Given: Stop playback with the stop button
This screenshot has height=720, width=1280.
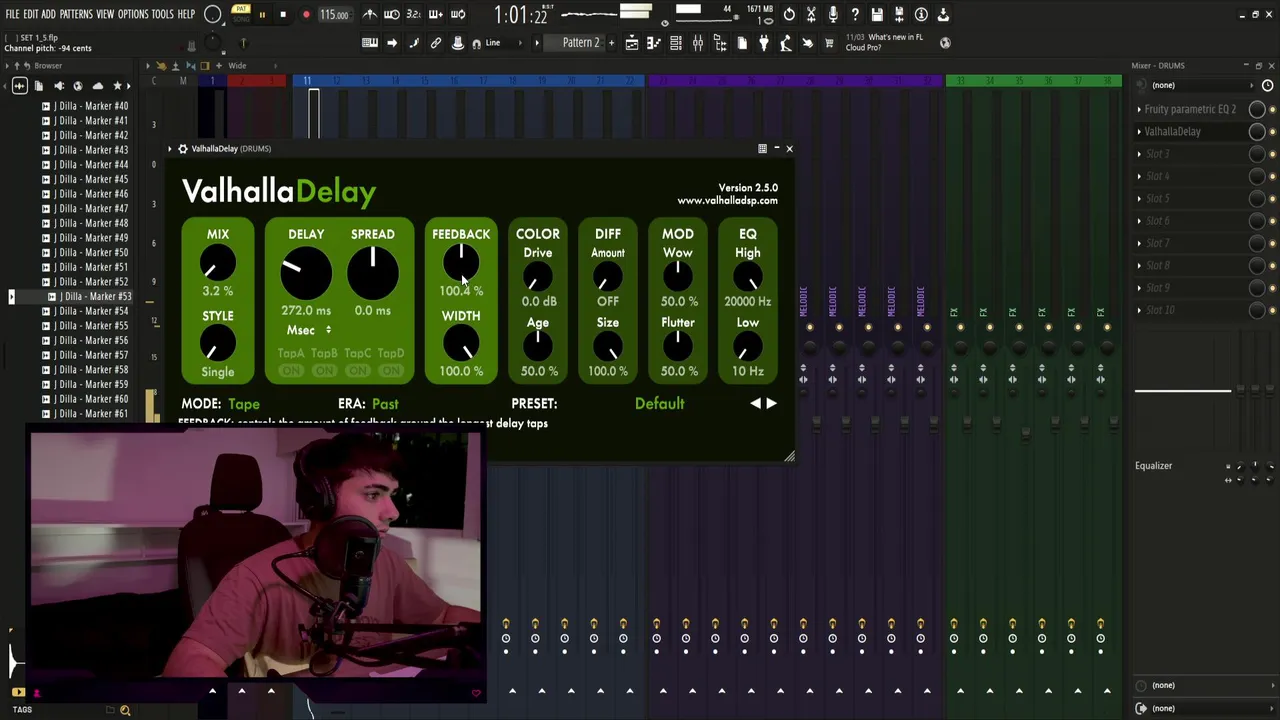Looking at the screenshot, I should [x=283, y=15].
